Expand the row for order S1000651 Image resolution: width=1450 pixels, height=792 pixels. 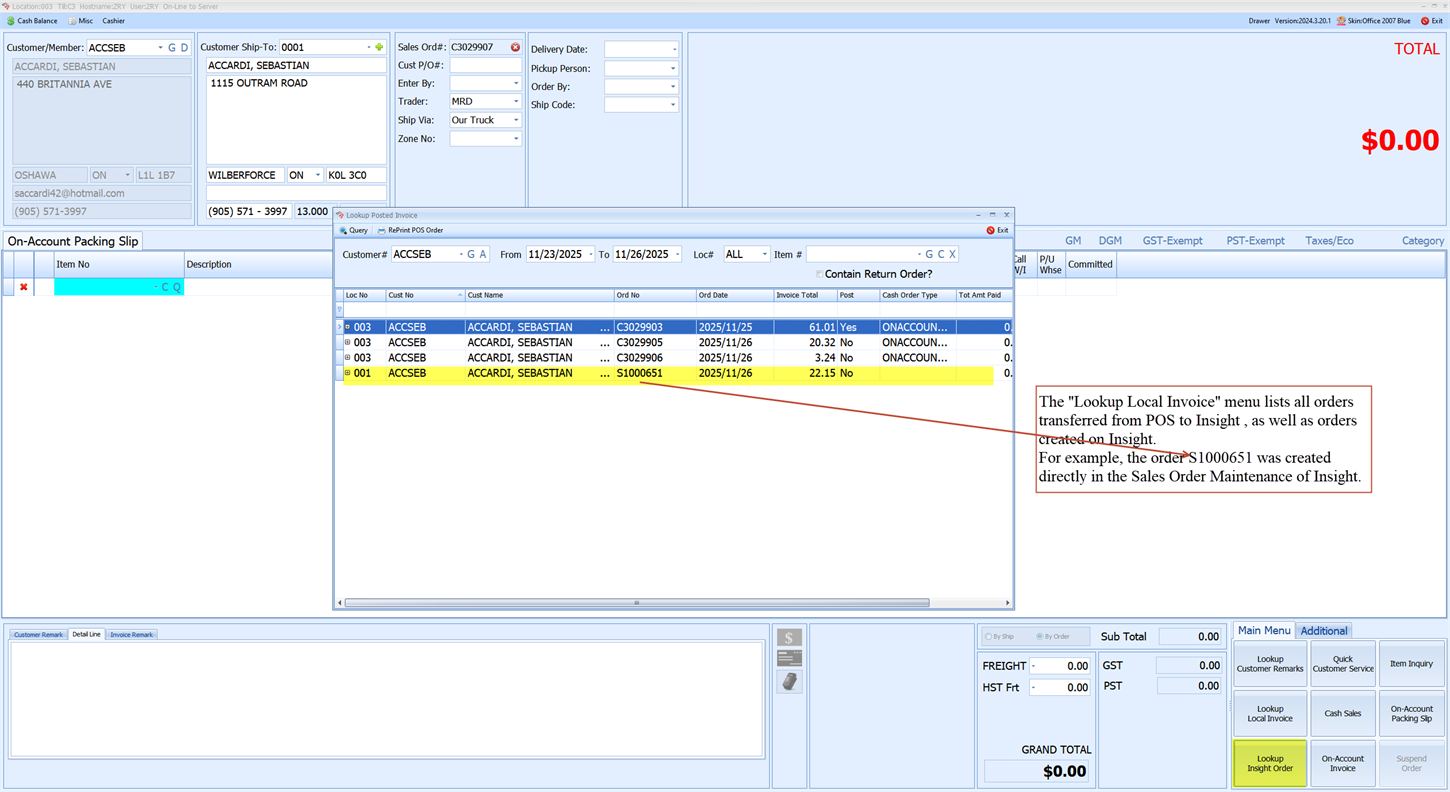click(x=349, y=373)
